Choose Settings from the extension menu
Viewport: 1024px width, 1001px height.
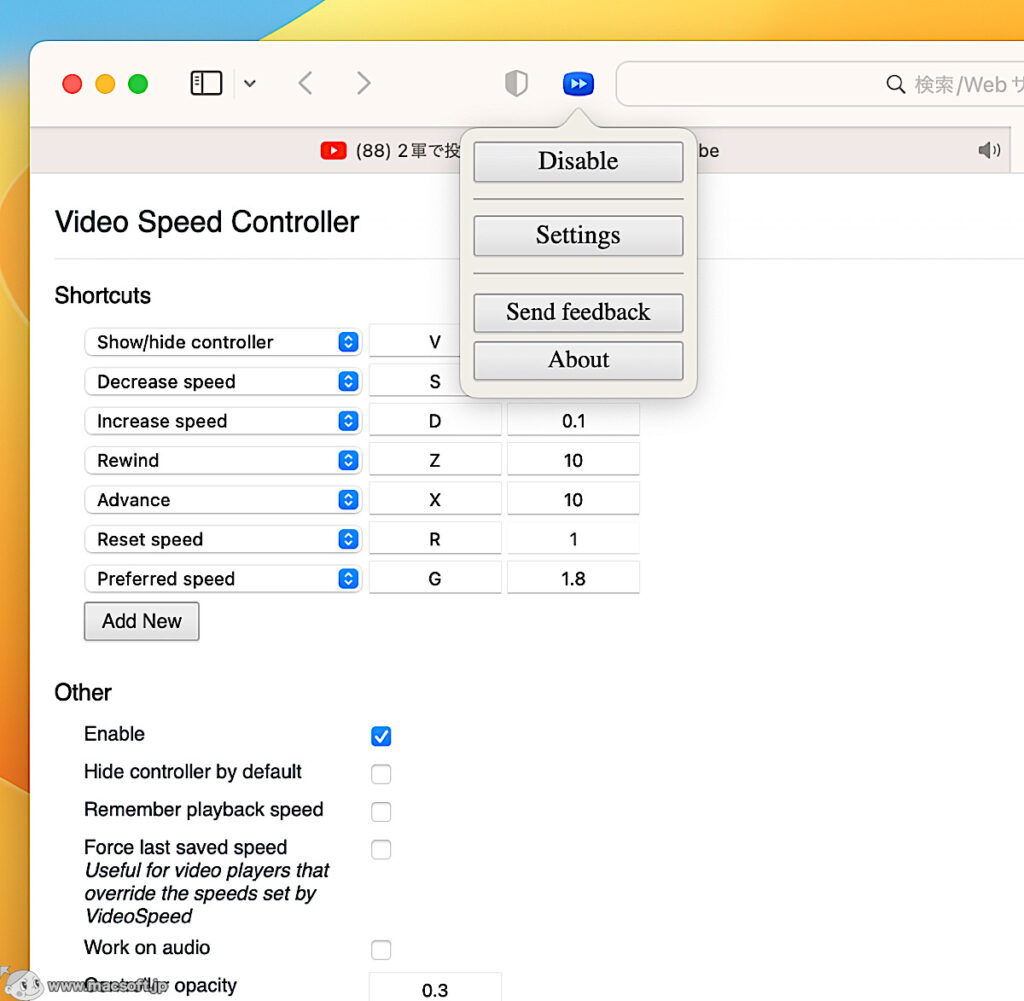pyautogui.click(x=578, y=235)
